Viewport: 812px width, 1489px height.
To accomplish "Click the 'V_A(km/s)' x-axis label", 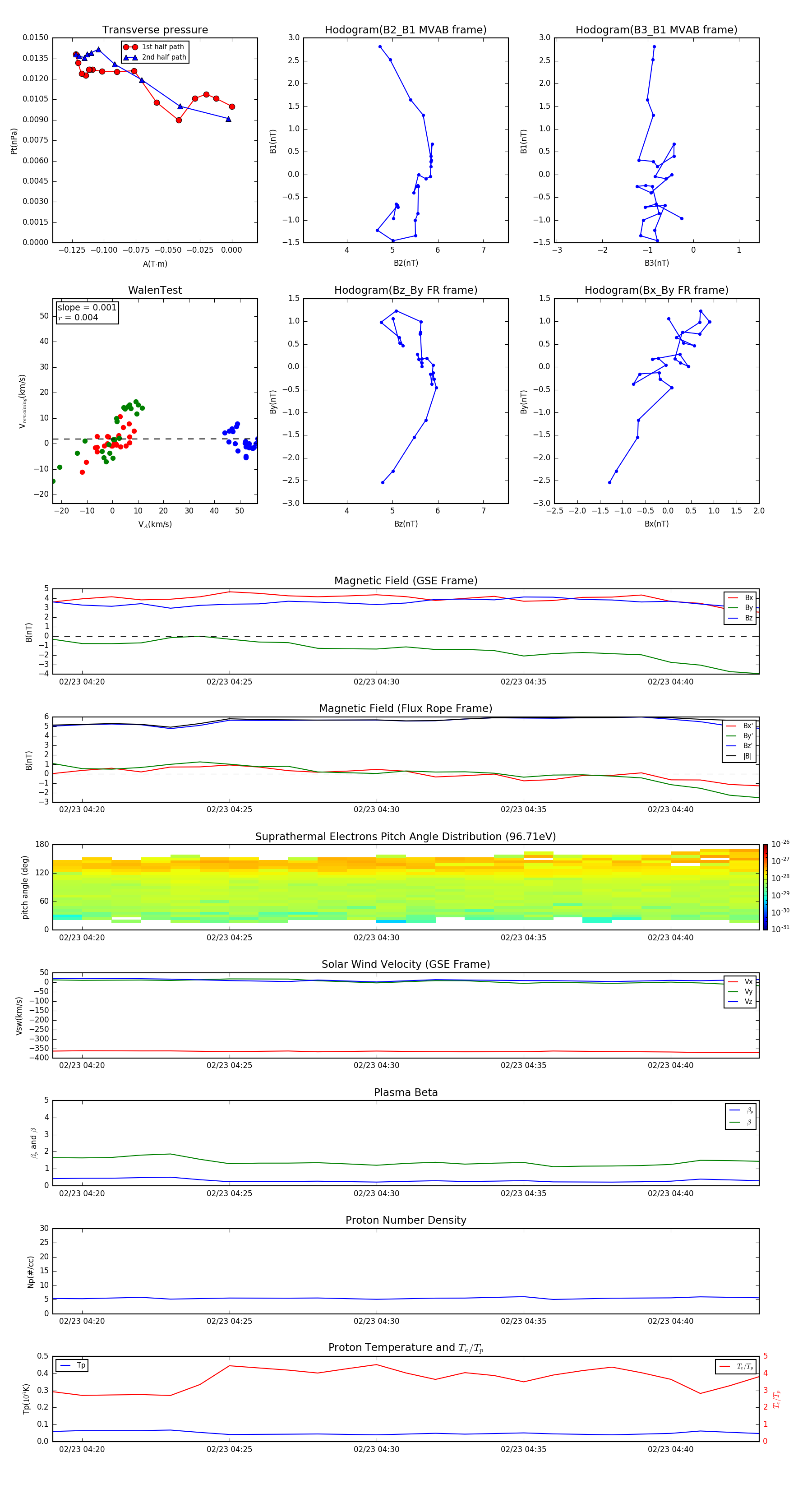I will pos(155,524).
